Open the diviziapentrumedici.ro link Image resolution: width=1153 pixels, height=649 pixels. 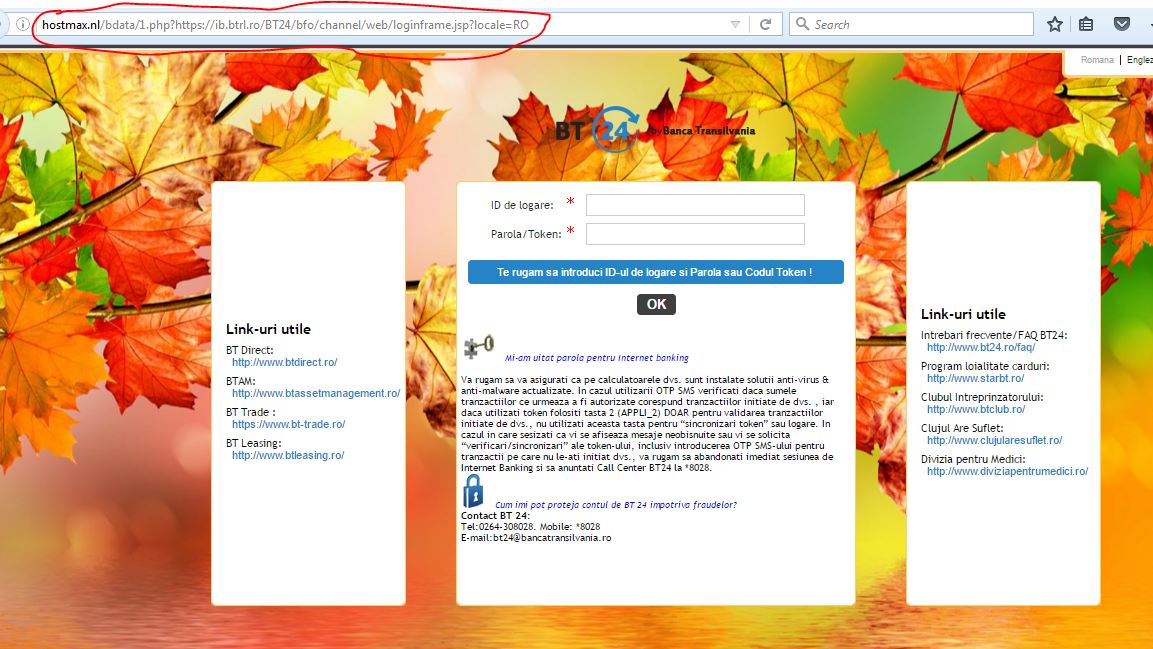[x=1007, y=471]
